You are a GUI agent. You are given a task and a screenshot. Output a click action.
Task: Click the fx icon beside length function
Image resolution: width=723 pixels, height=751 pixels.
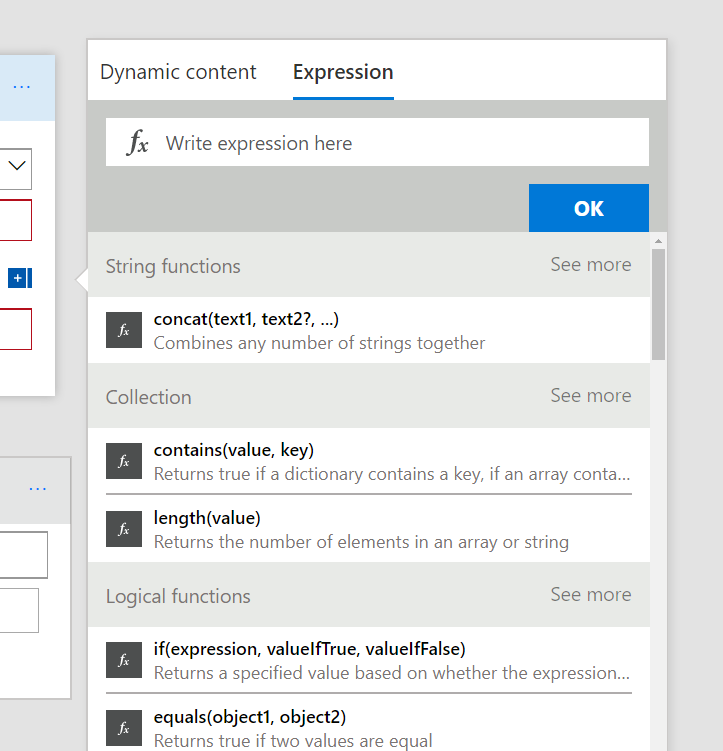[x=123, y=529]
